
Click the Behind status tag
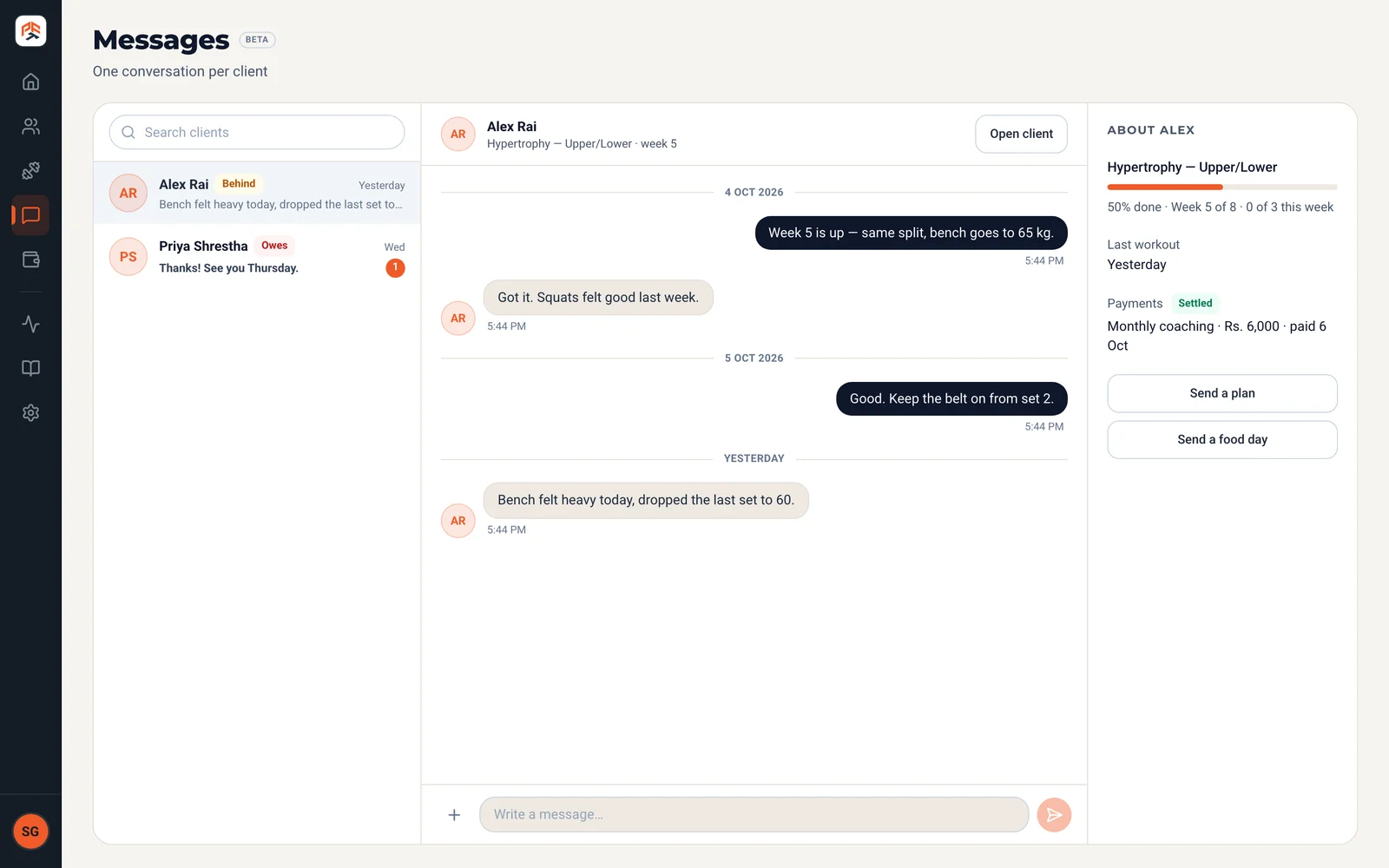pos(239,184)
